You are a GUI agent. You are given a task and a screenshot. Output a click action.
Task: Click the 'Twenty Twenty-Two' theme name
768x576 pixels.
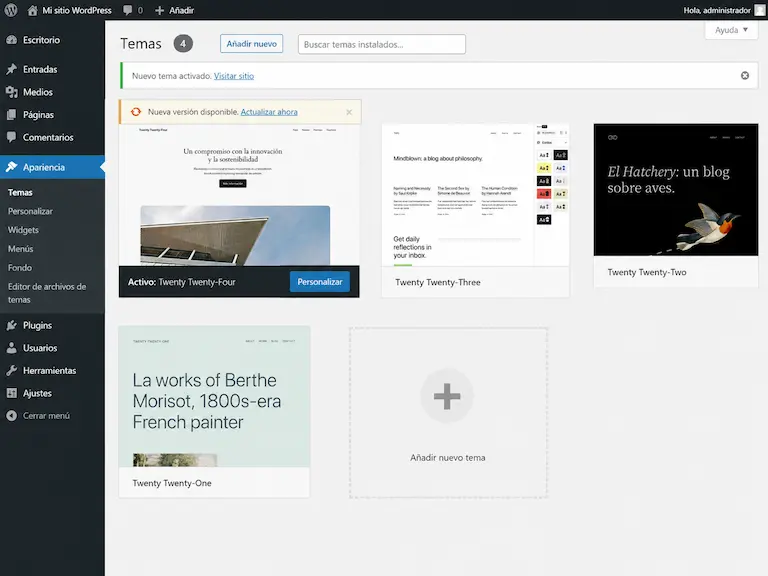(647, 272)
